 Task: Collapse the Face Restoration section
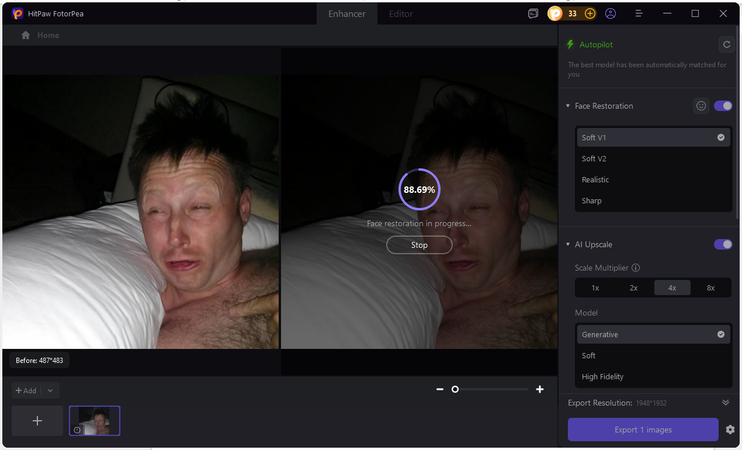pos(568,106)
